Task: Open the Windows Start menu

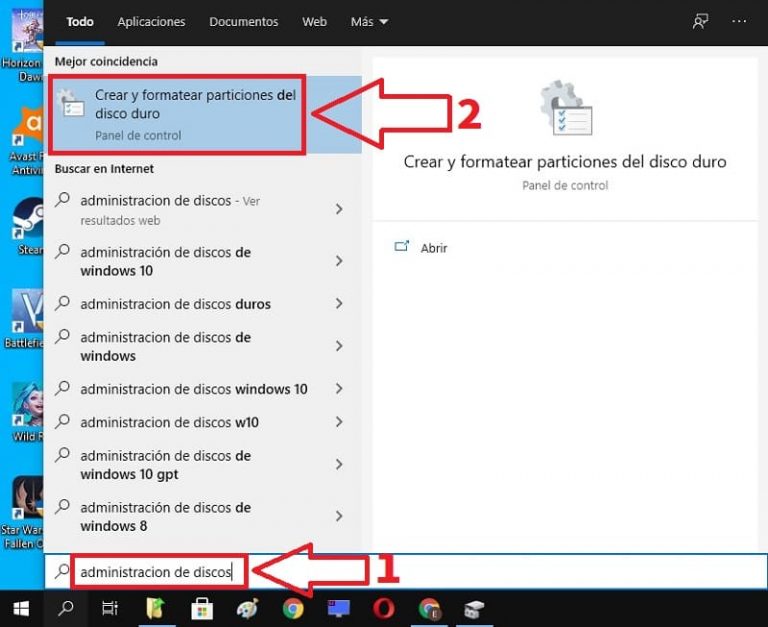Action: point(21,609)
